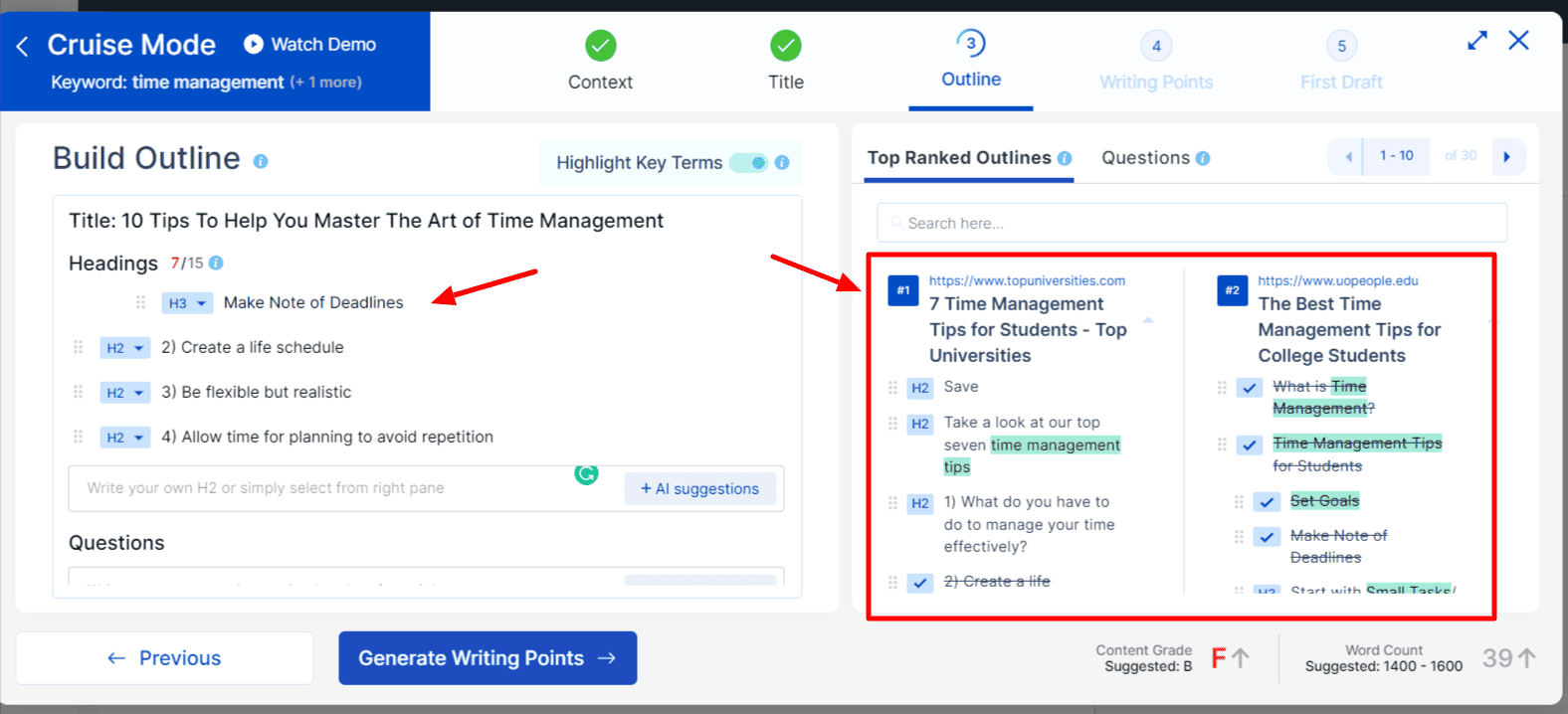1568x714 pixels.
Task: Click the back arrow beside Cruise Mode
Action: (x=22, y=46)
